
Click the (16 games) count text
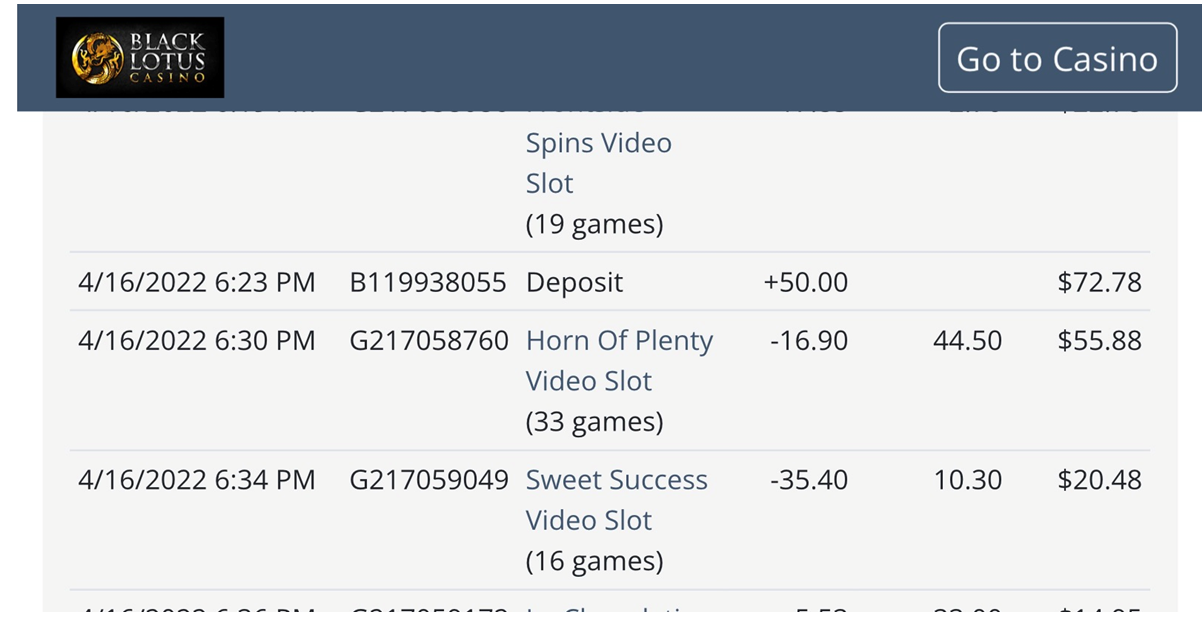click(594, 561)
